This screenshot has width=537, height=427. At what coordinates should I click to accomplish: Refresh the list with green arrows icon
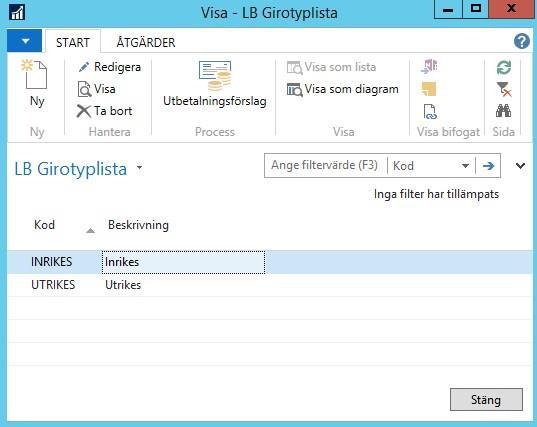[x=504, y=67]
